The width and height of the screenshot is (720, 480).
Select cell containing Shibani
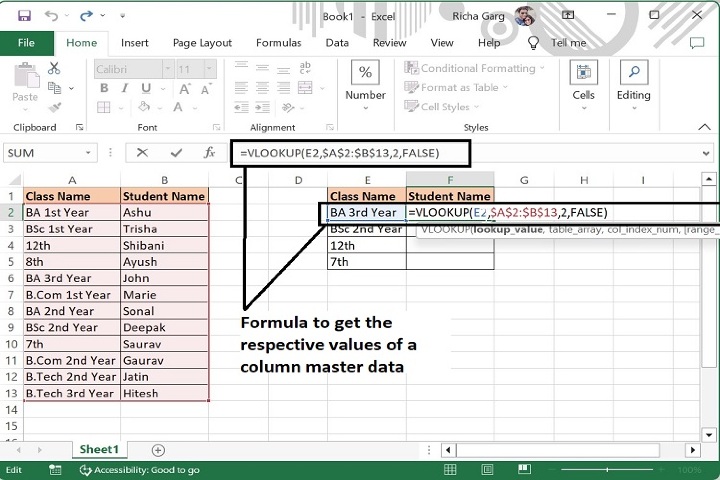click(164, 246)
